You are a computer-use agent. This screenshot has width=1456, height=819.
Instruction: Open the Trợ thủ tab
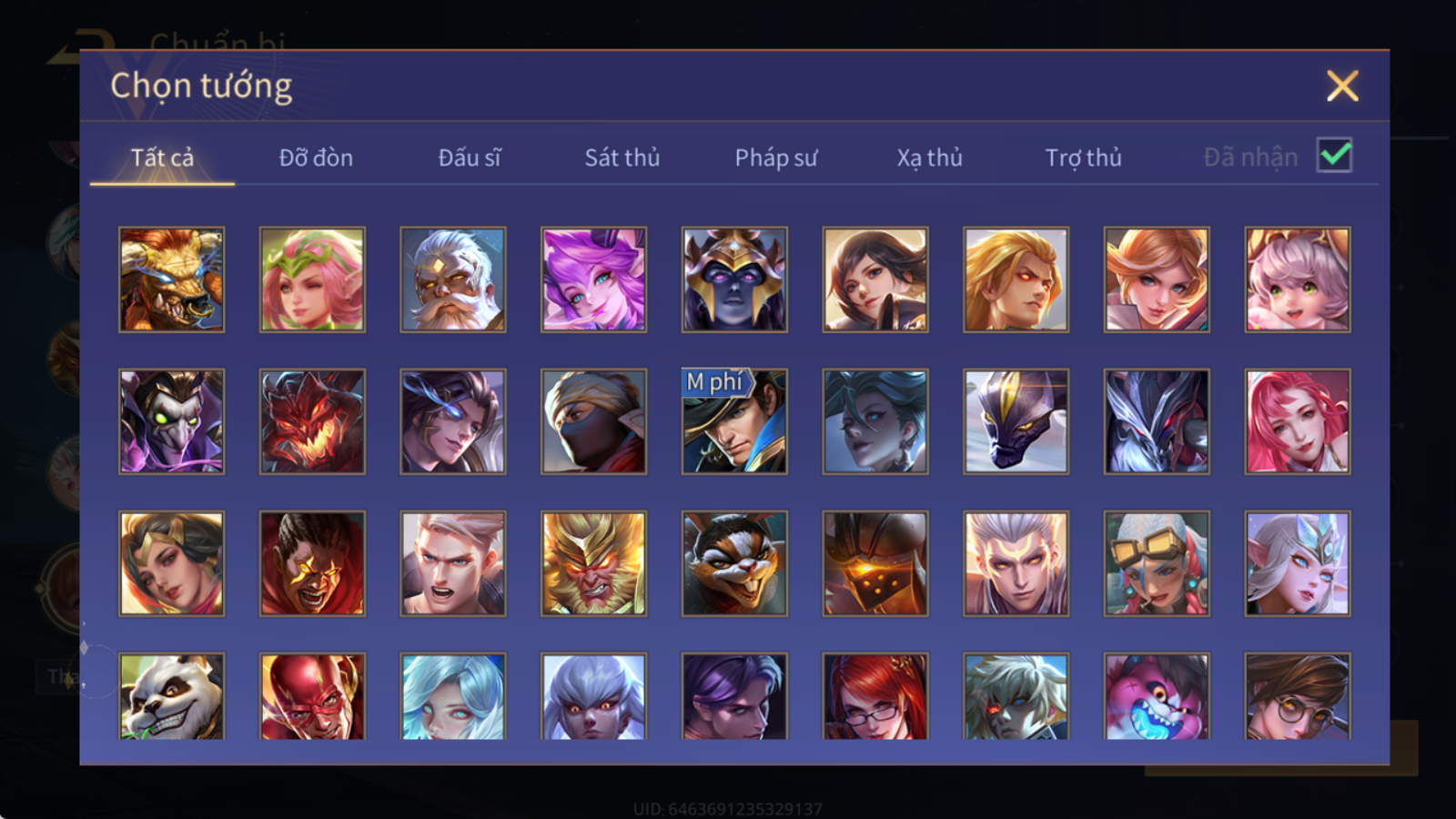tap(1083, 157)
